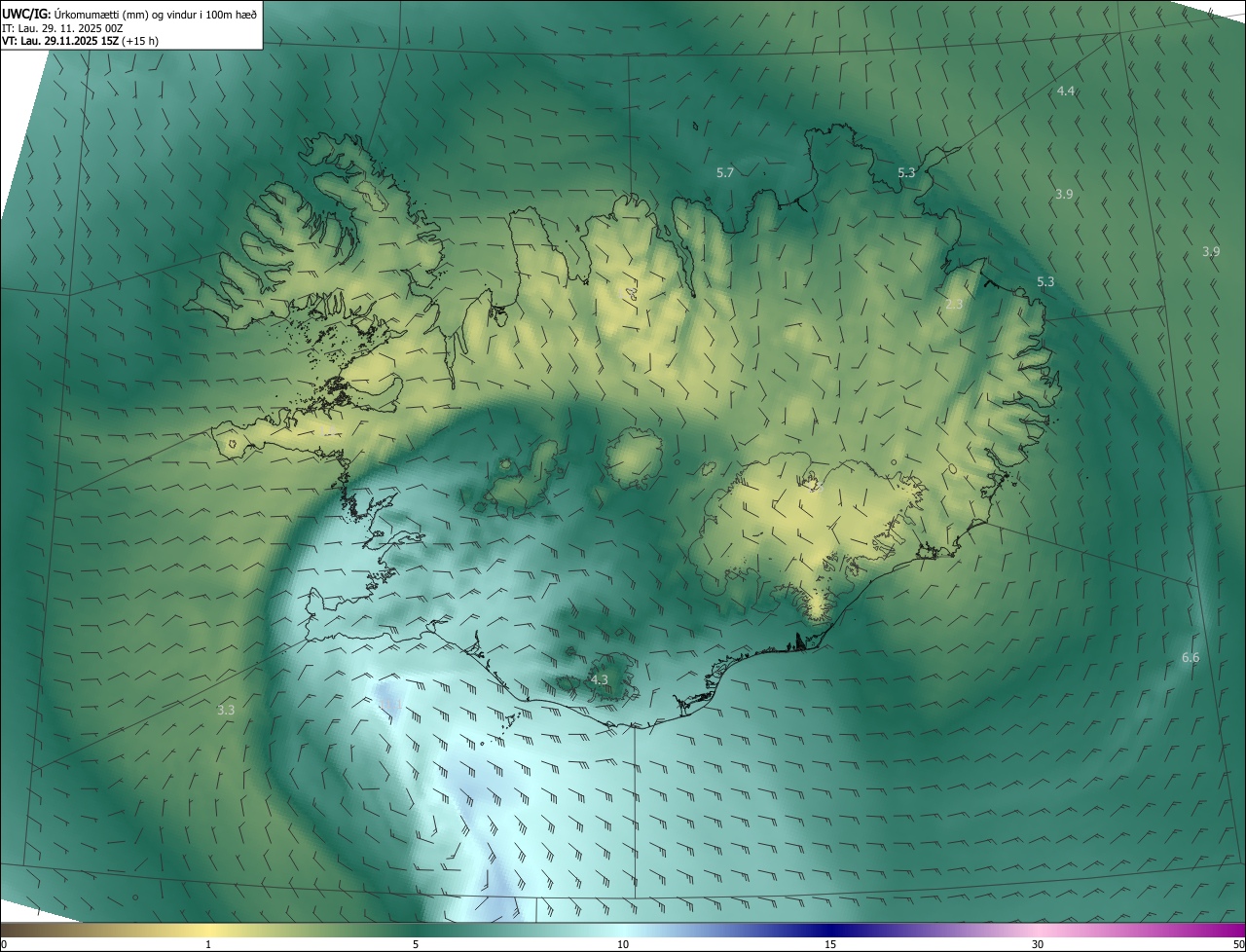Click the 6.6 value label in the southeast sea
Viewport: 1246px width, 952px height.
(x=1191, y=658)
